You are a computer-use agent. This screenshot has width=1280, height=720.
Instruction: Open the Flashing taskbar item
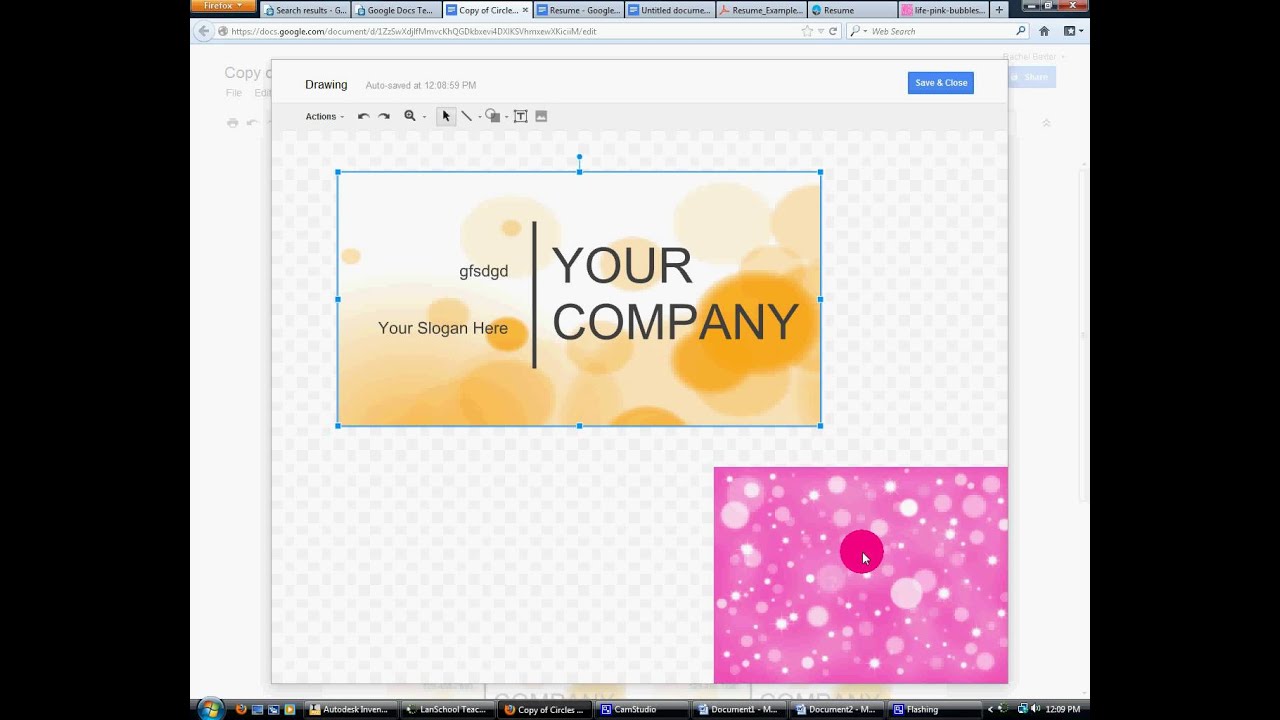pyautogui.click(x=934, y=709)
